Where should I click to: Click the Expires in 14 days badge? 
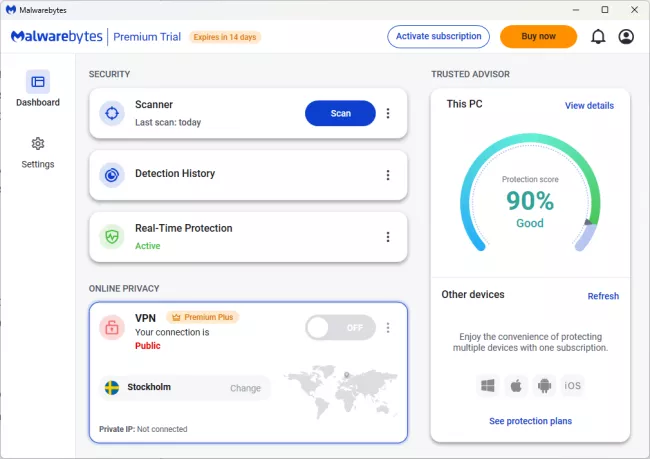pyautogui.click(x=225, y=37)
